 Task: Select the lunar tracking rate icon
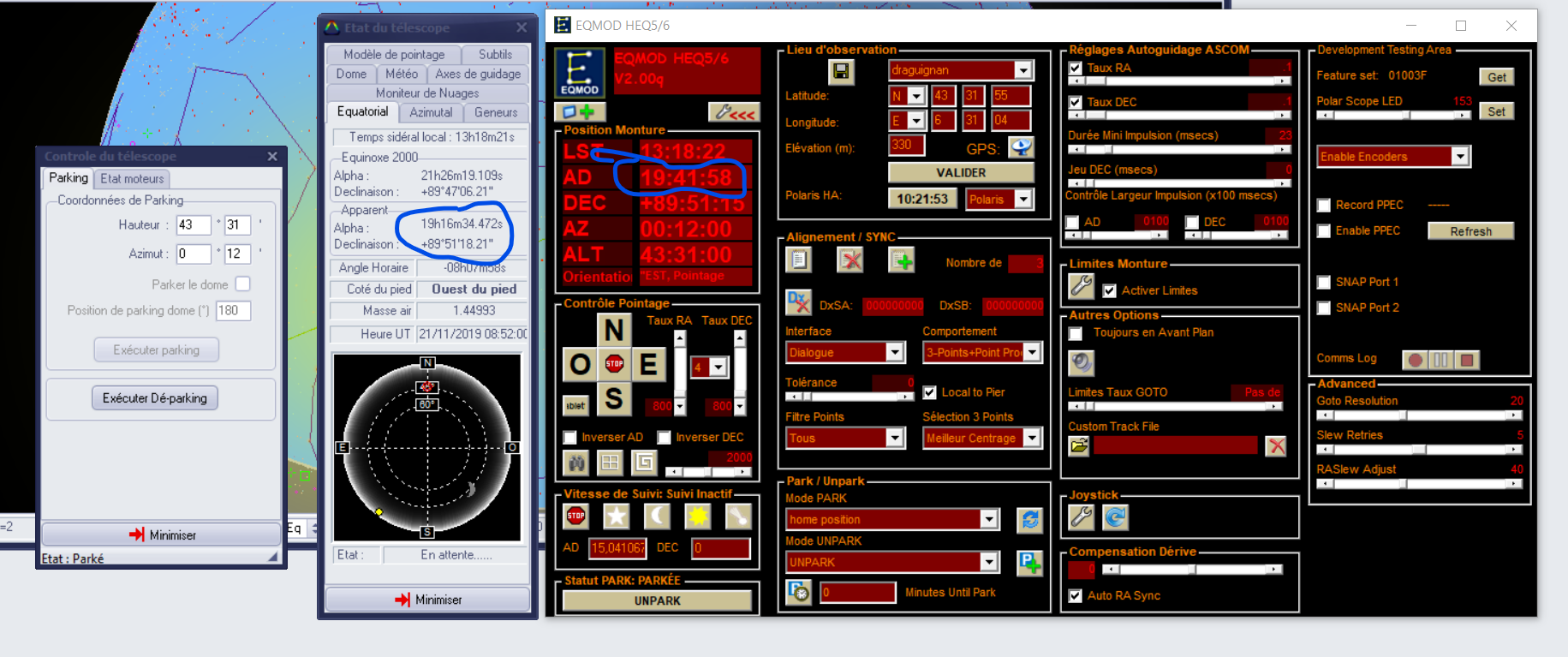(x=657, y=516)
